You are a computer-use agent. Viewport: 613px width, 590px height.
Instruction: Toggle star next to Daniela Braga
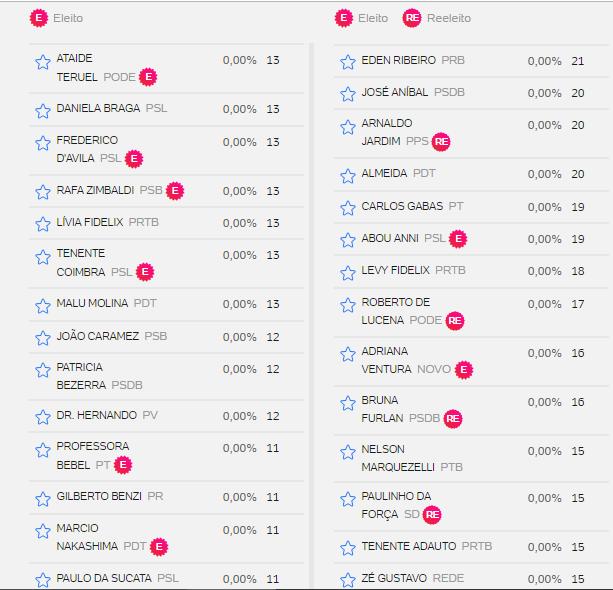coord(43,110)
